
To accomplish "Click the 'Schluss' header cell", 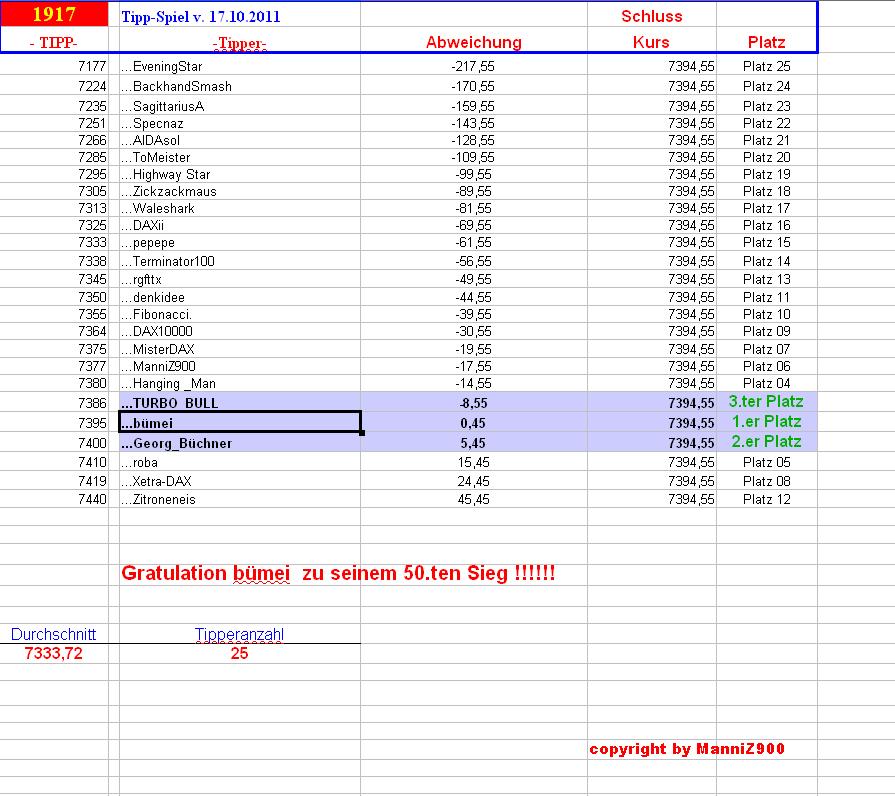I will click(x=652, y=16).
